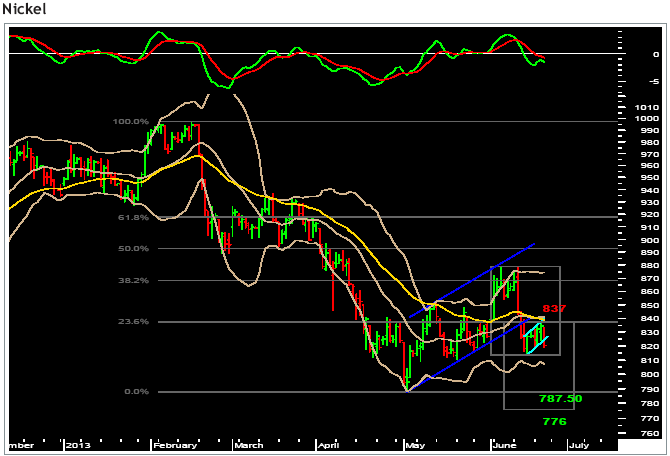The height and width of the screenshot is (456, 670).
Task: Click the 760 price axis value
Action: click(649, 433)
